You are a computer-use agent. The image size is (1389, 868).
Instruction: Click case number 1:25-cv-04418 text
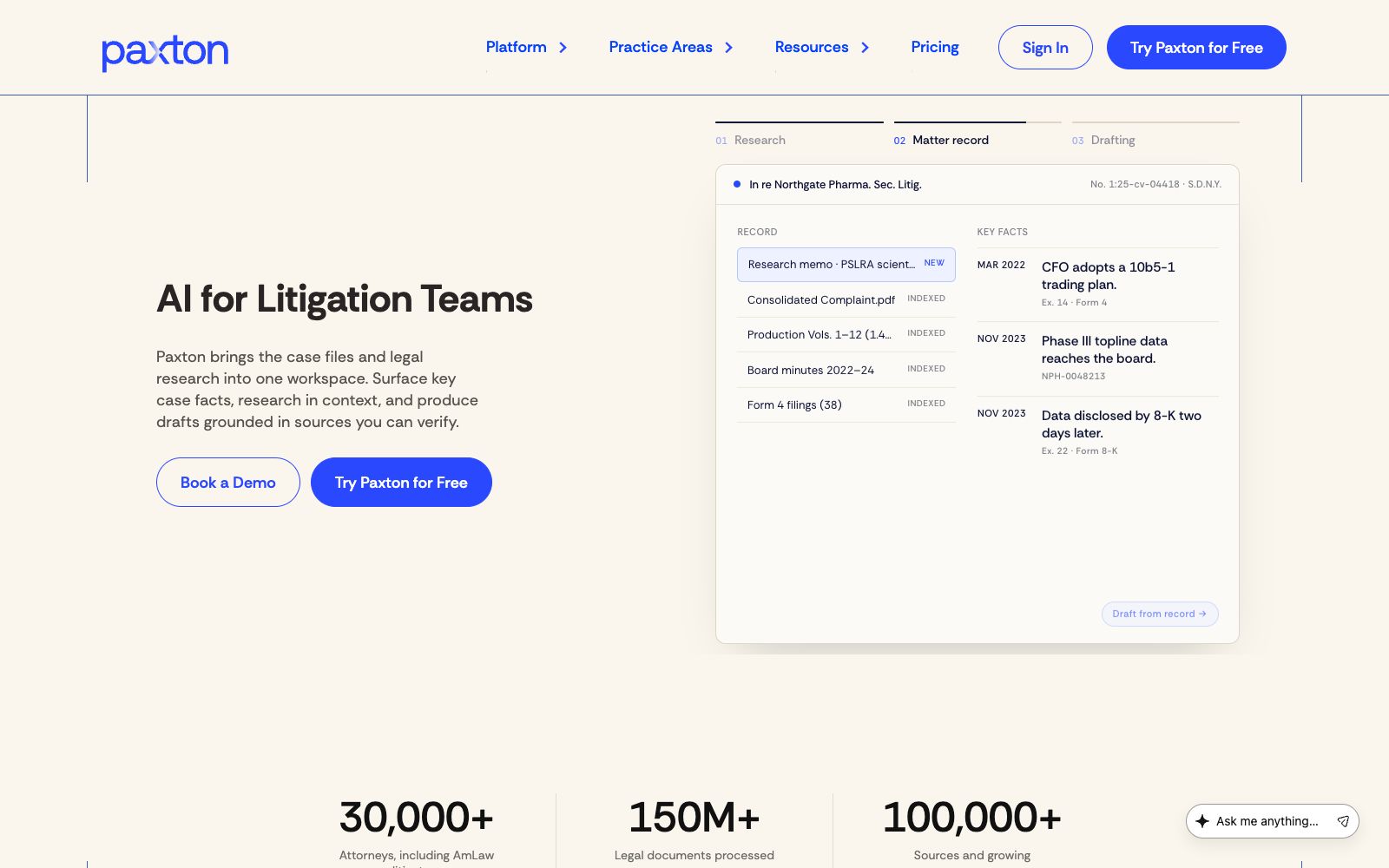pyautogui.click(x=1155, y=185)
